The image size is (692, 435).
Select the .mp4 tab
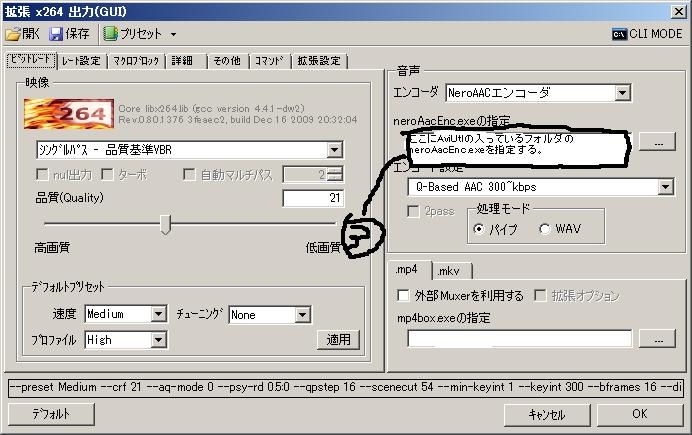coord(409,270)
